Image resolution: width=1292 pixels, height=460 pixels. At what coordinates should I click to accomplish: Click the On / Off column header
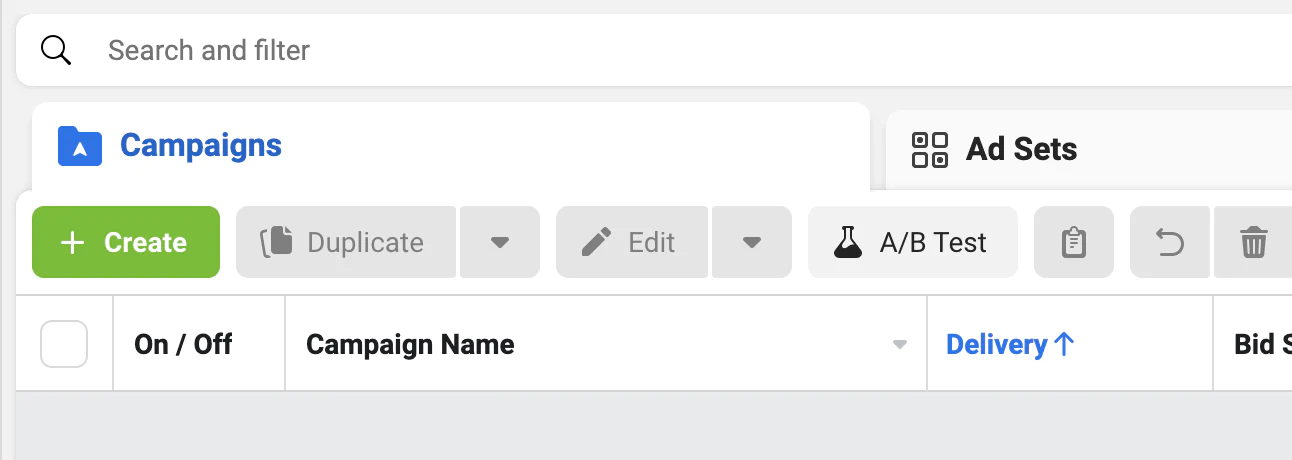click(183, 345)
